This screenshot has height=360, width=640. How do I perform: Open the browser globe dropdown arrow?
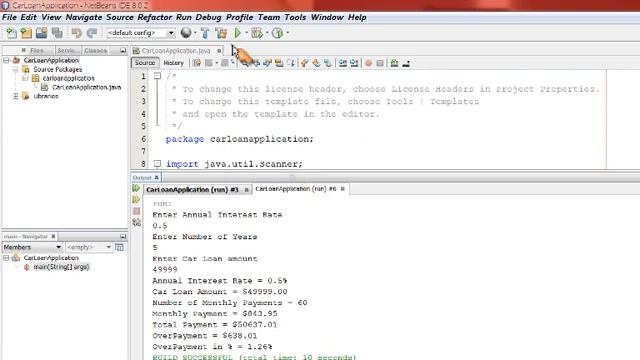(195, 33)
